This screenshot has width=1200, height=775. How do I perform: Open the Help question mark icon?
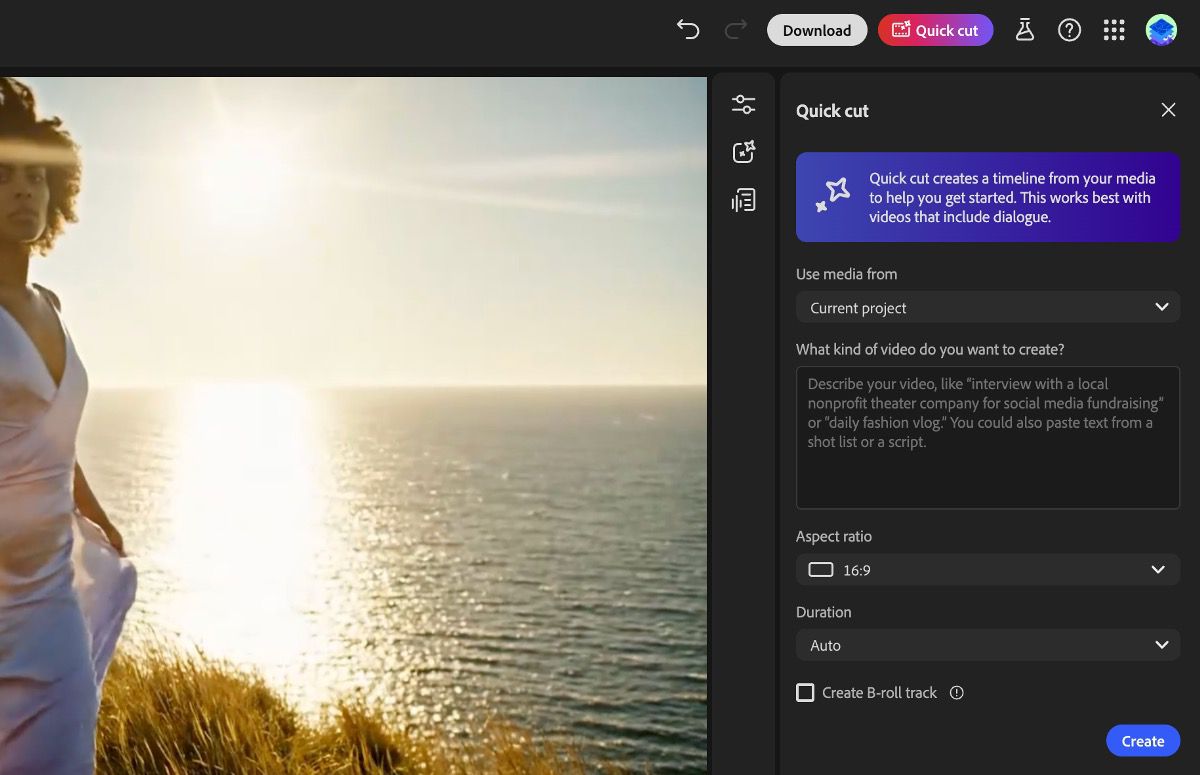(x=1069, y=30)
